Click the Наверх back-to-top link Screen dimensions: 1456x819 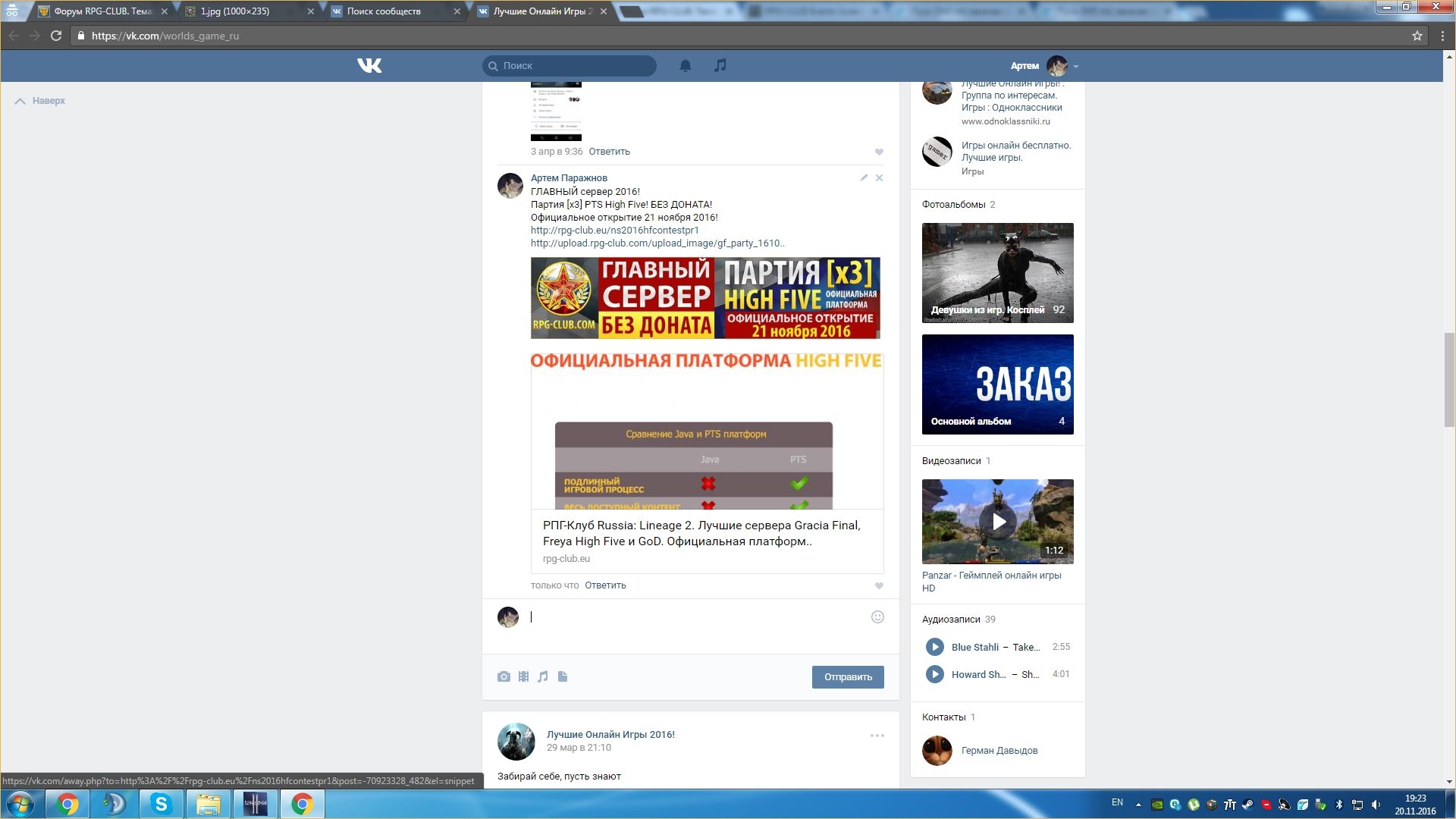click(x=40, y=101)
